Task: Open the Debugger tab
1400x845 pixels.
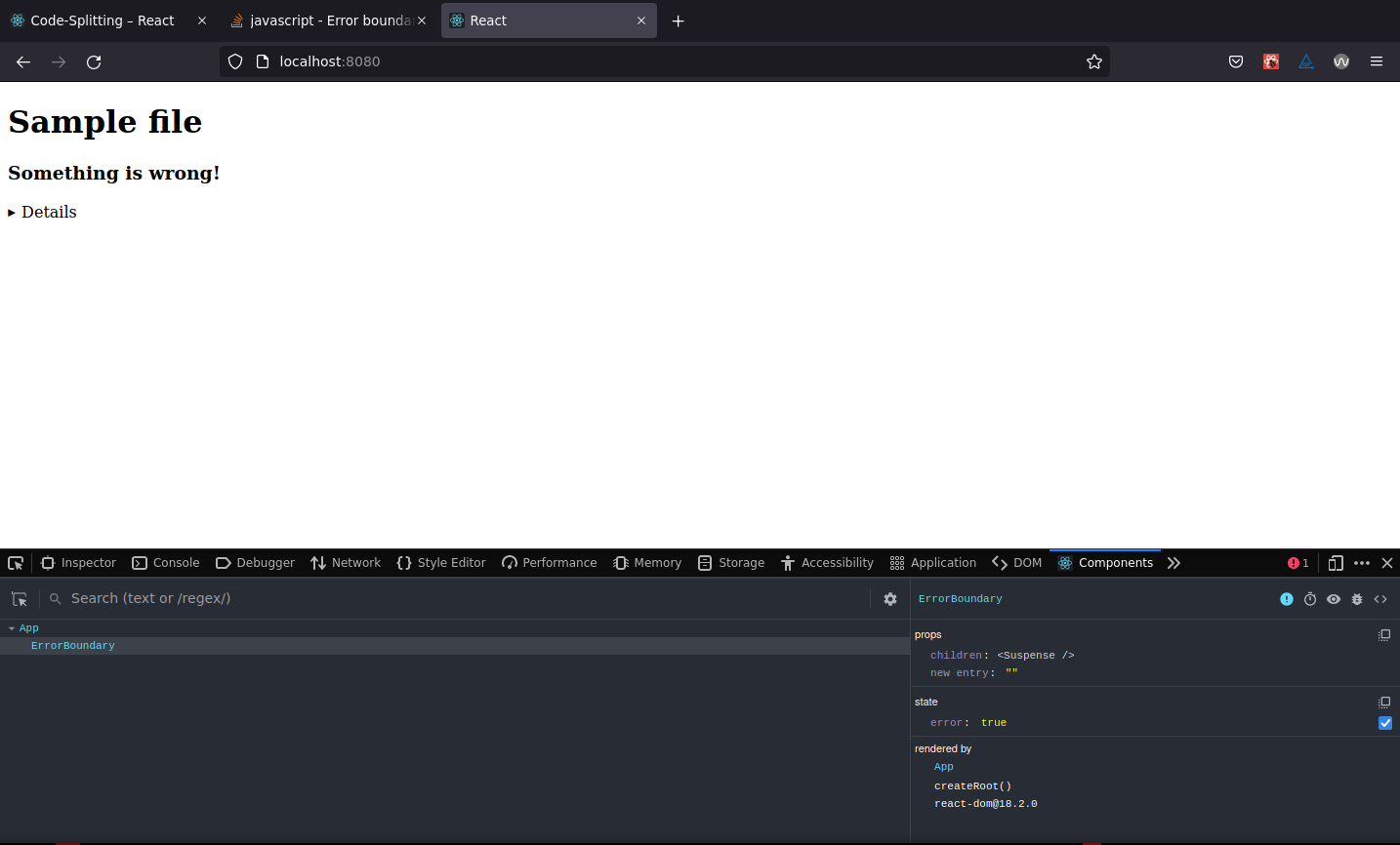Action: click(255, 563)
